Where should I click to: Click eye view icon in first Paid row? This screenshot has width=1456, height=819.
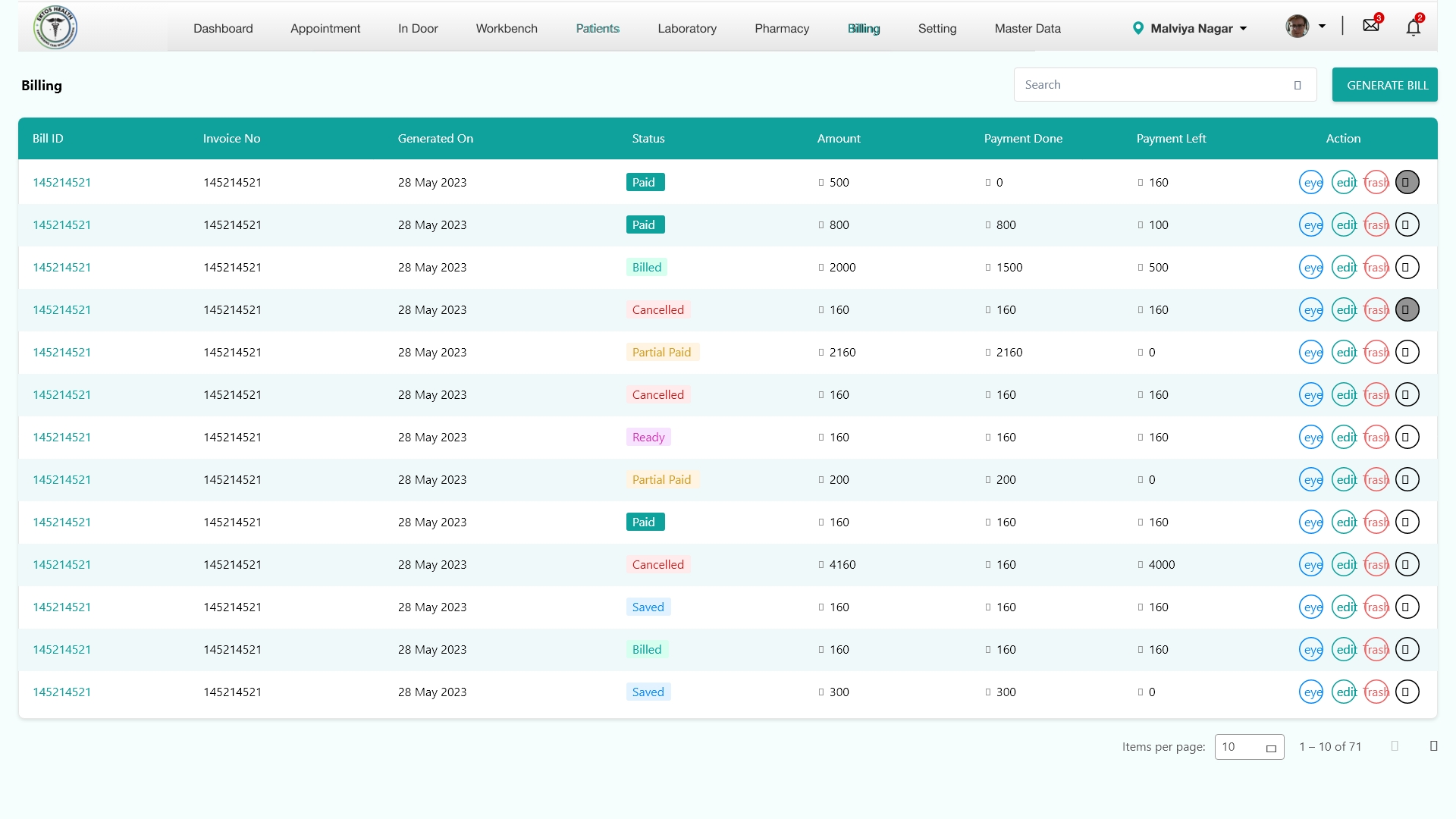[1311, 183]
